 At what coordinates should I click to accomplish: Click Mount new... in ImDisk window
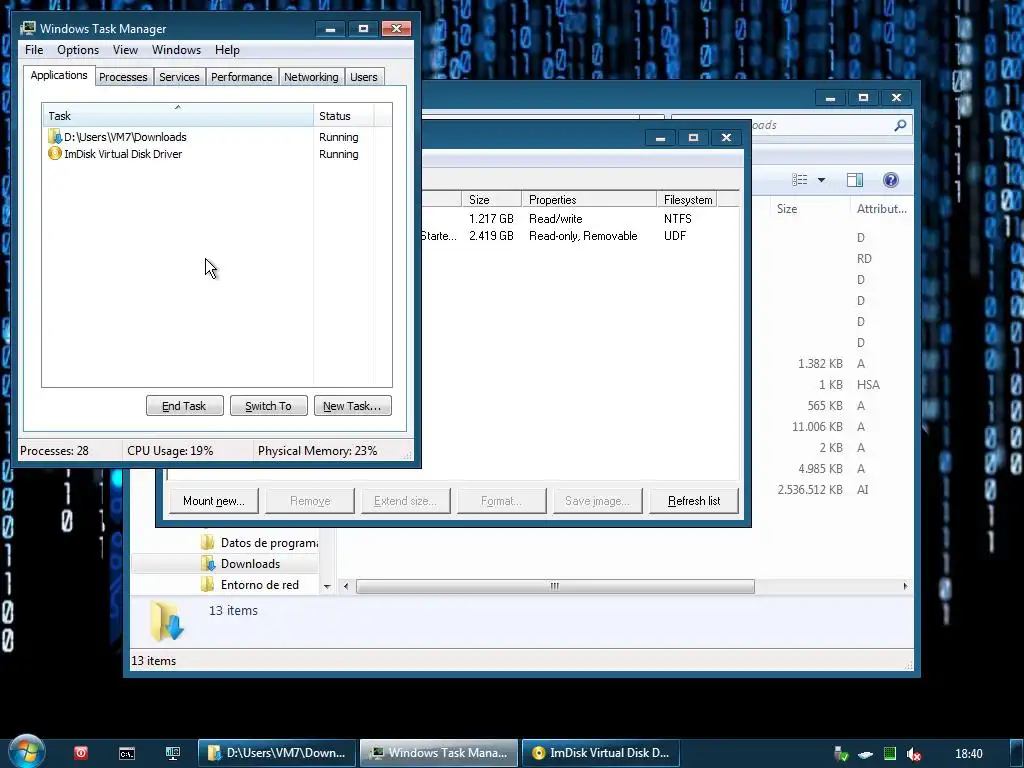(x=214, y=501)
